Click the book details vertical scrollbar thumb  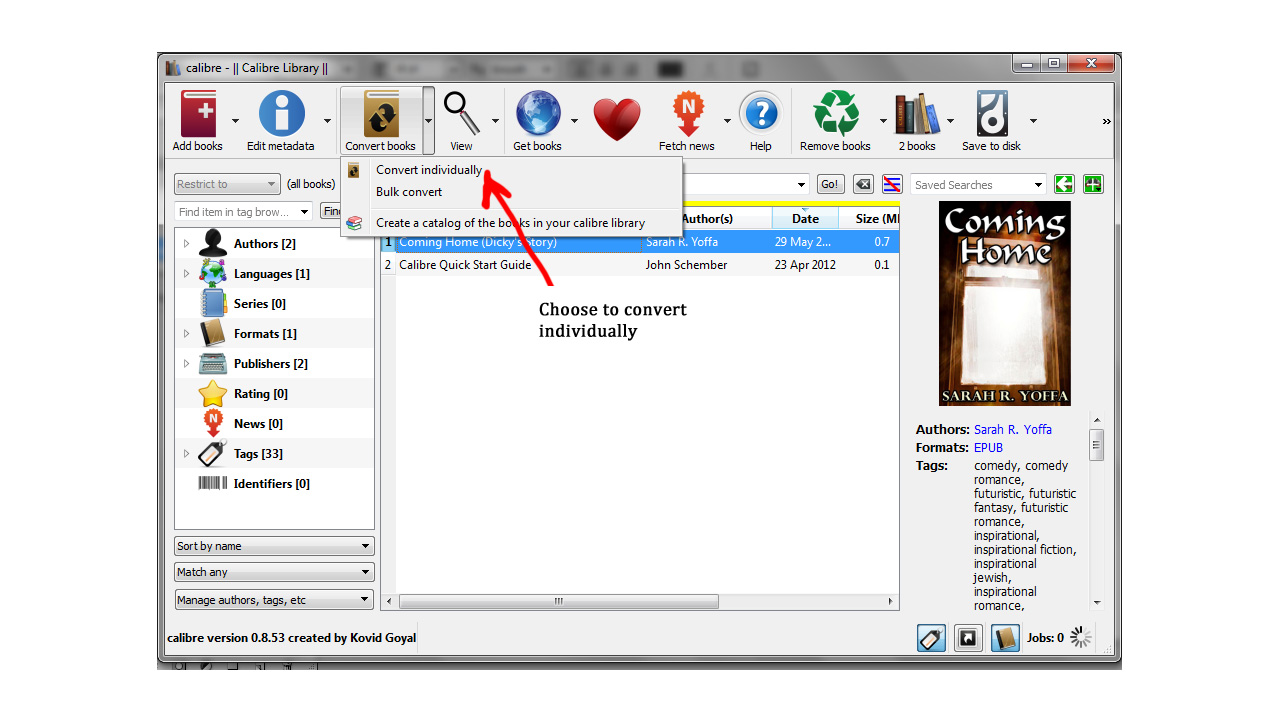click(1096, 445)
